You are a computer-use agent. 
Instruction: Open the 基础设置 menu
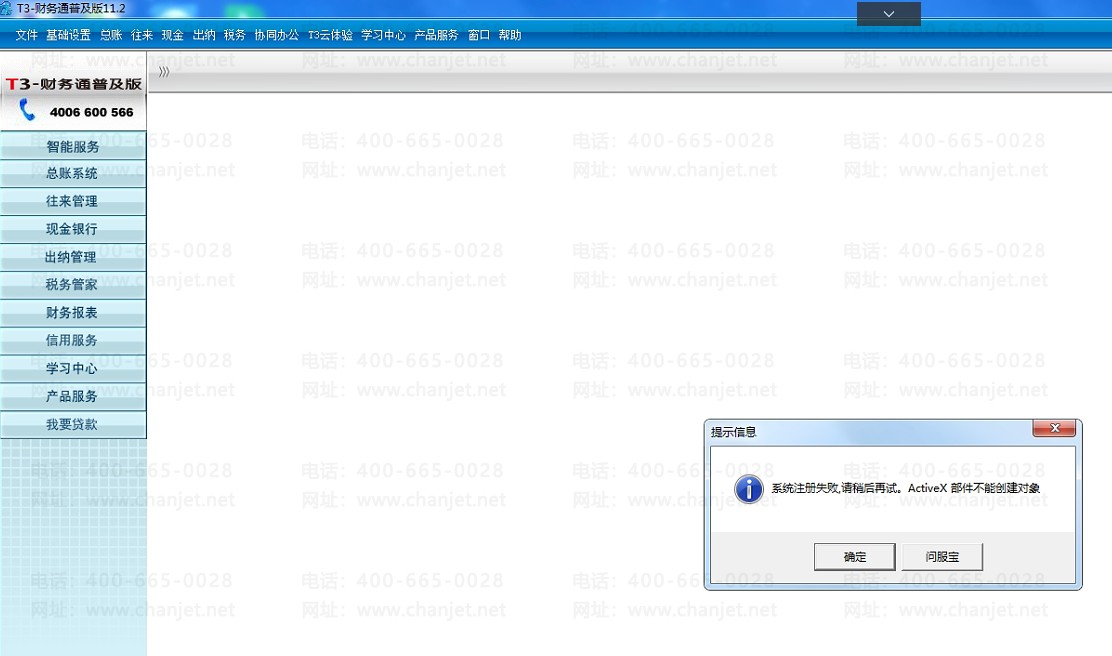click(68, 35)
